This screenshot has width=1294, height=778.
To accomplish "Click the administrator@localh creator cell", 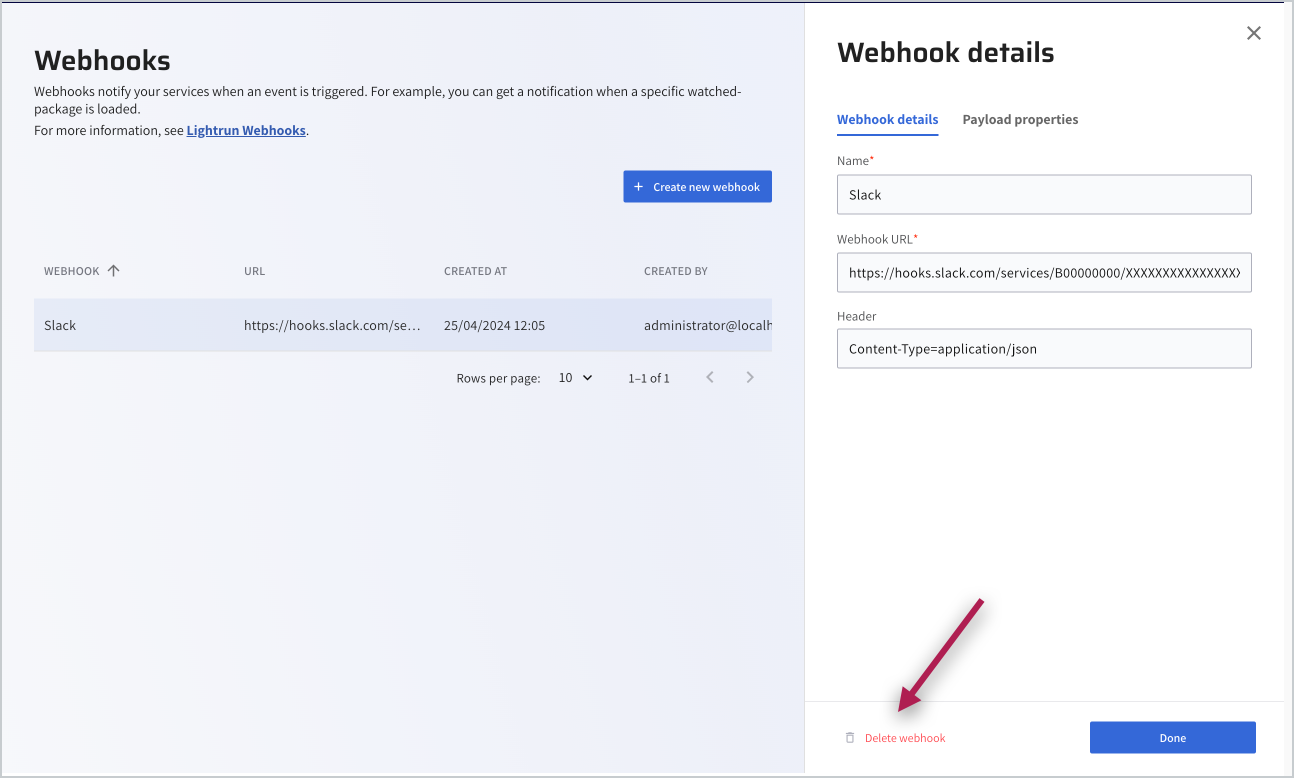I will (707, 326).
